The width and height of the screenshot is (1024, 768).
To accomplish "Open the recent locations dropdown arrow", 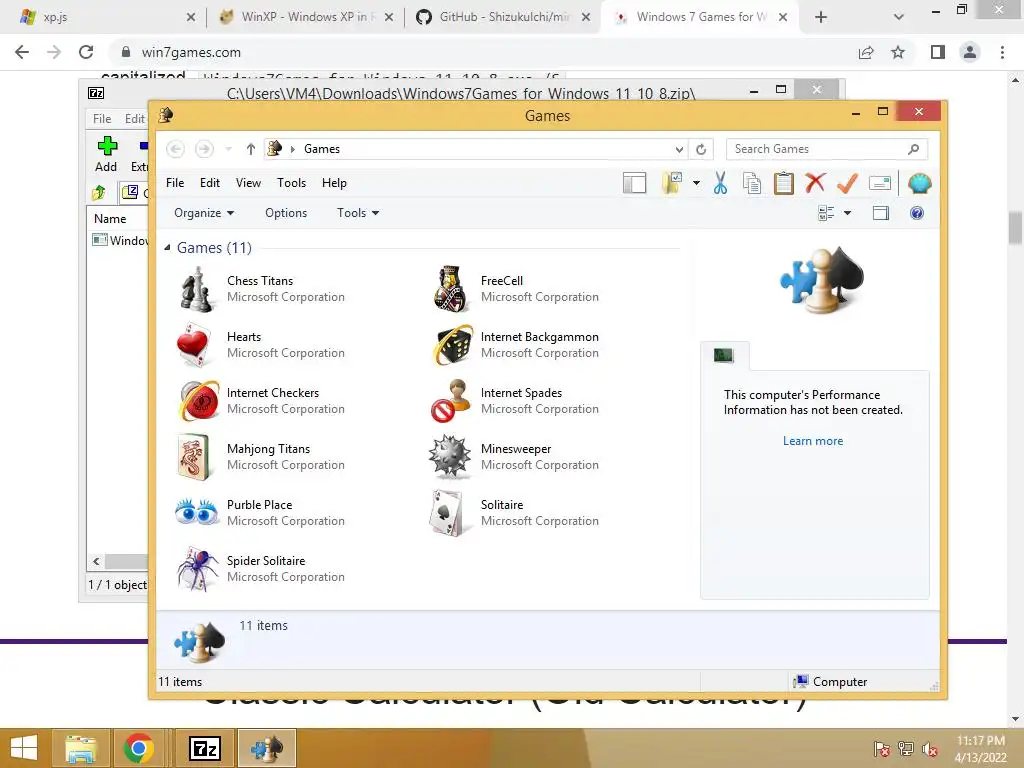I will point(229,150).
